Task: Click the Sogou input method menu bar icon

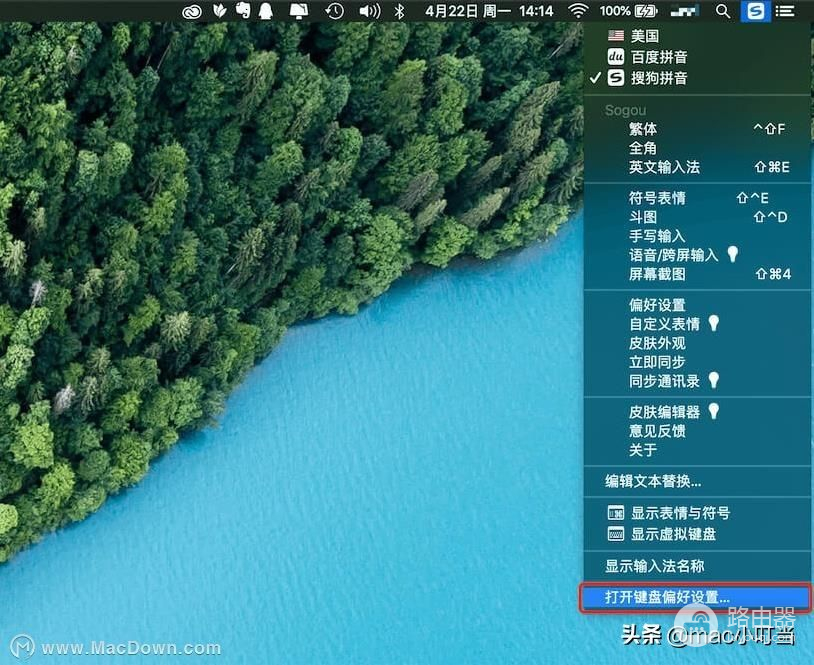Action: point(756,11)
